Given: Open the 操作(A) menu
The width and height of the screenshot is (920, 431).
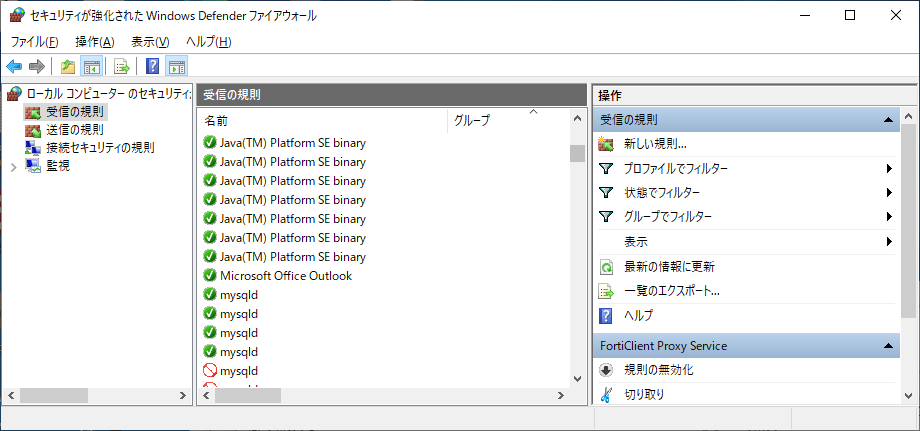Looking at the screenshot, I should coord(95,42).
